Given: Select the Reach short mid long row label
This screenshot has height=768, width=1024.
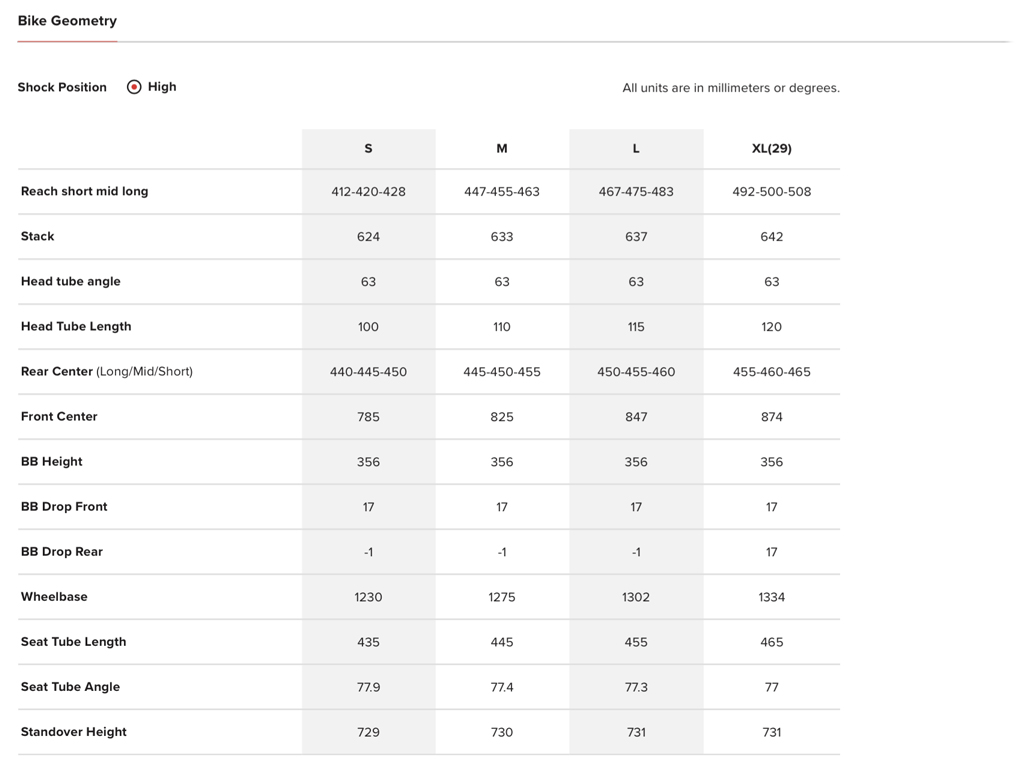Looking at the screenshot, I should tap(84, 191).
